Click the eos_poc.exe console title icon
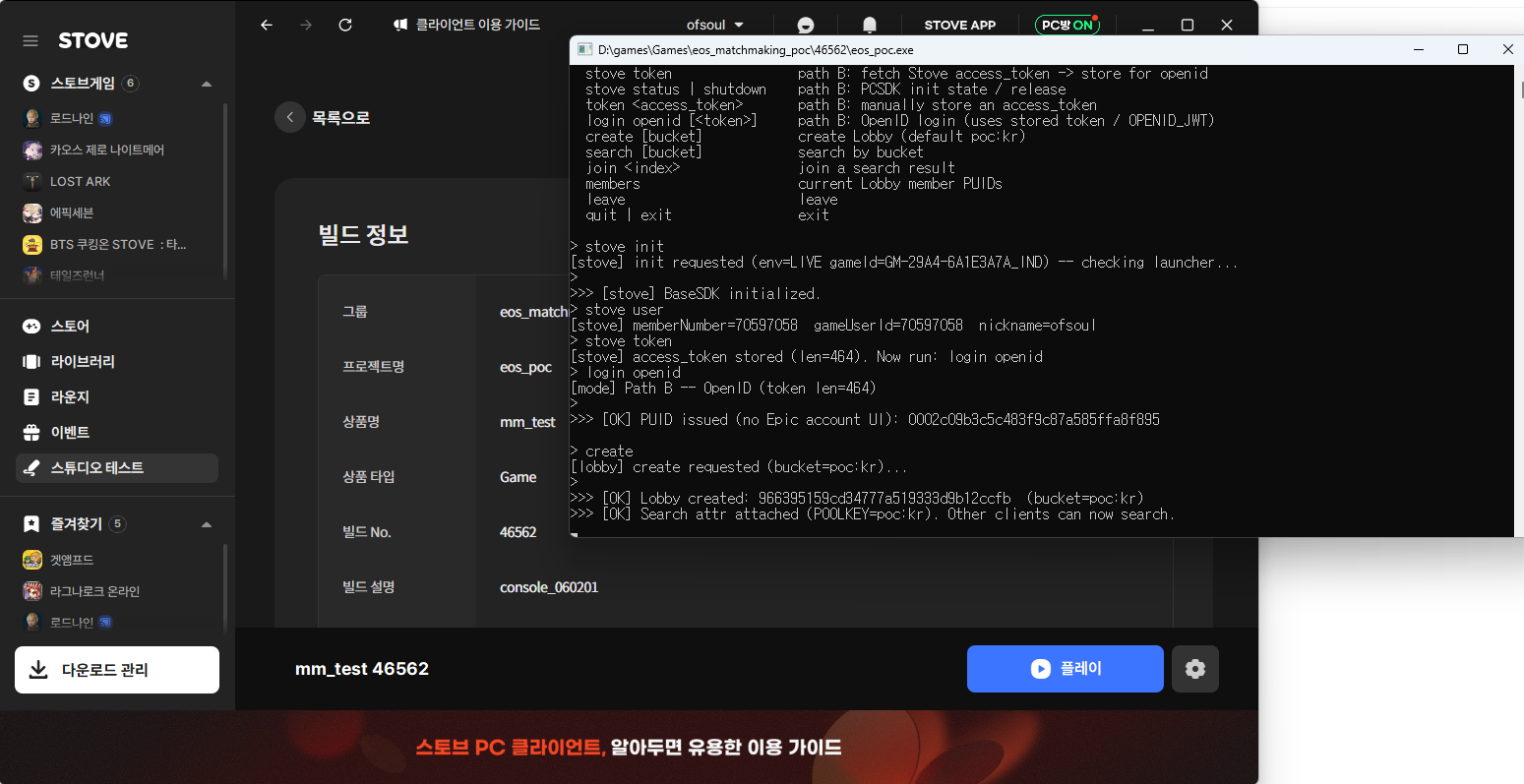The height and width of the screenshot is (784, 1524). (x=584, y=49)
